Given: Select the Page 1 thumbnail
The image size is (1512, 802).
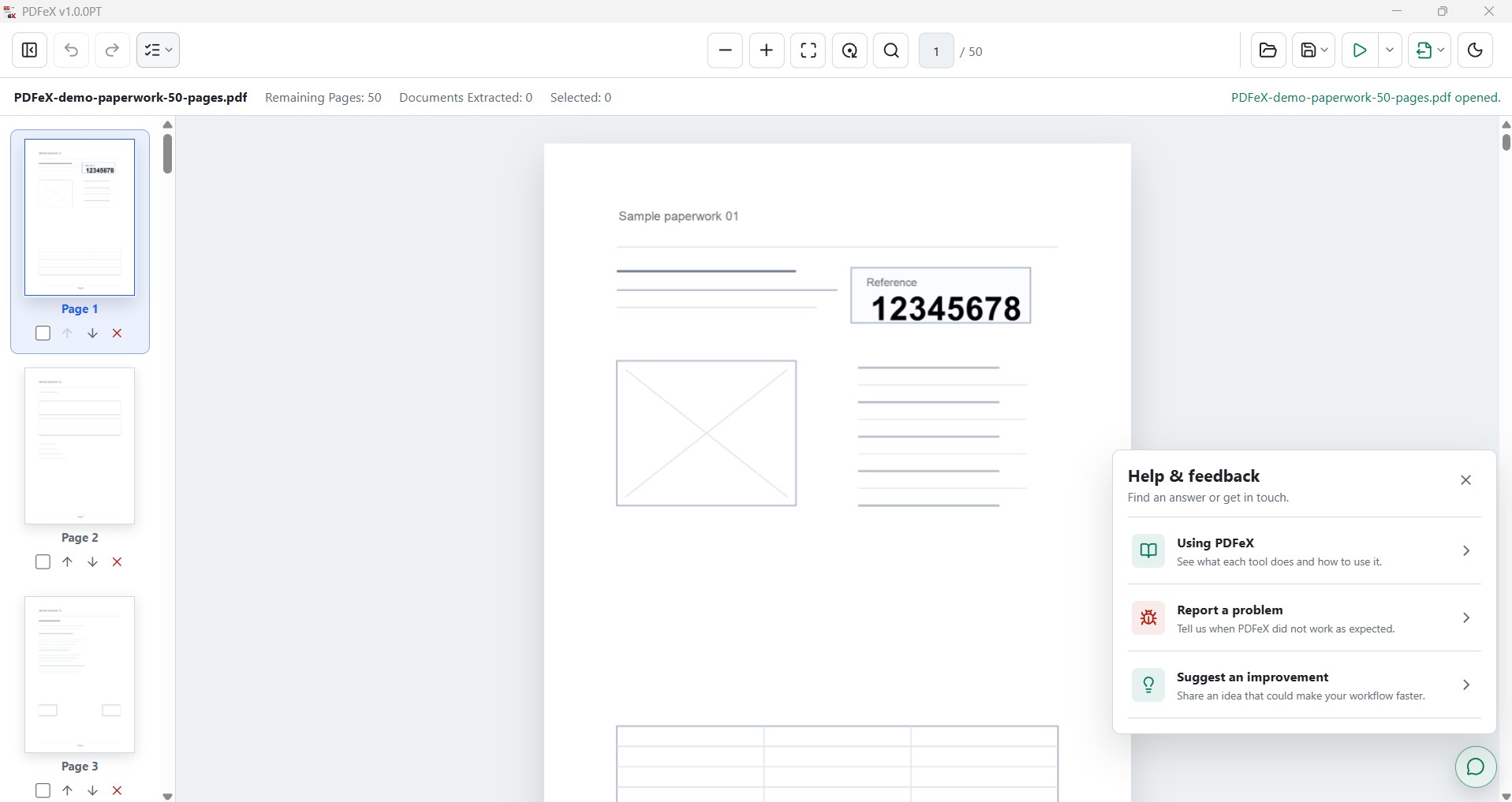Looking at the screenshot, I should click(x=80, y=217).
